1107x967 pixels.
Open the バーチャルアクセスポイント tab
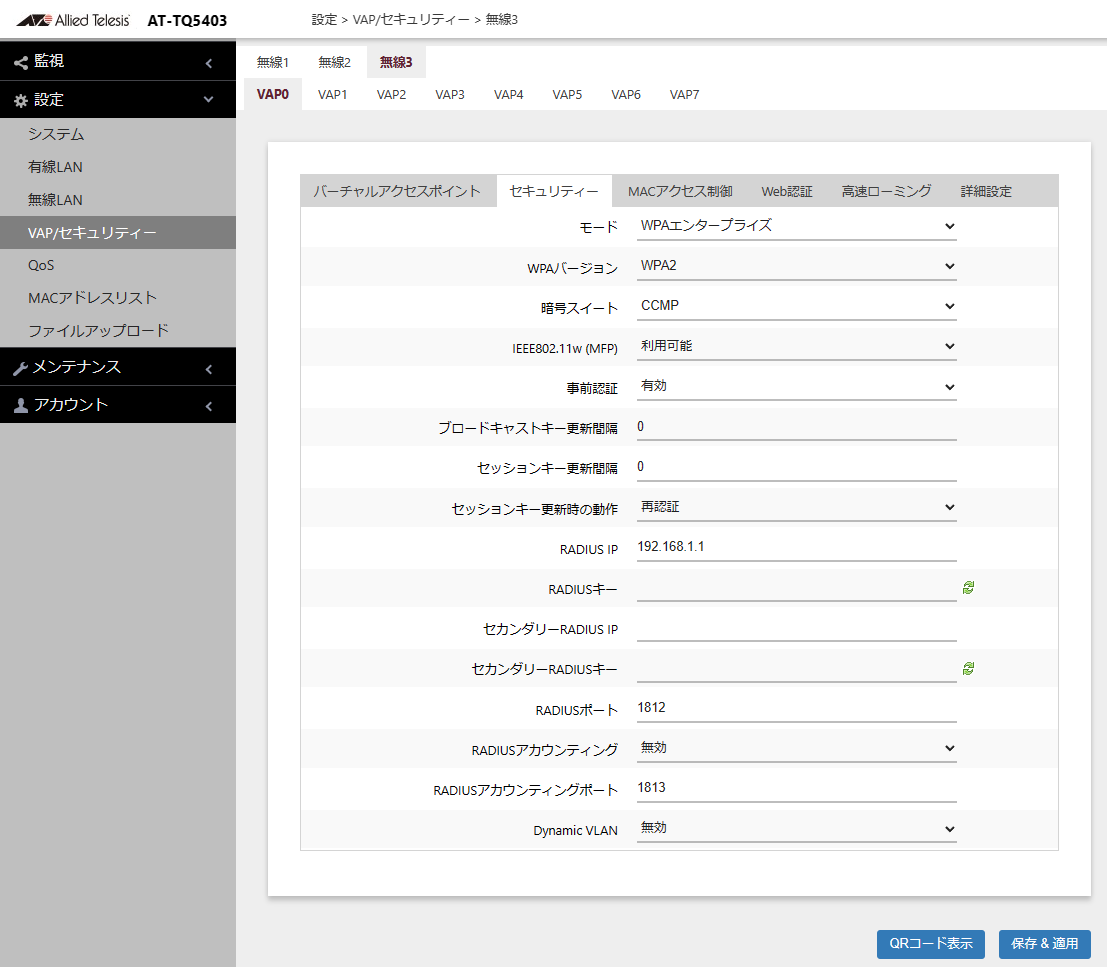point(397,191)
